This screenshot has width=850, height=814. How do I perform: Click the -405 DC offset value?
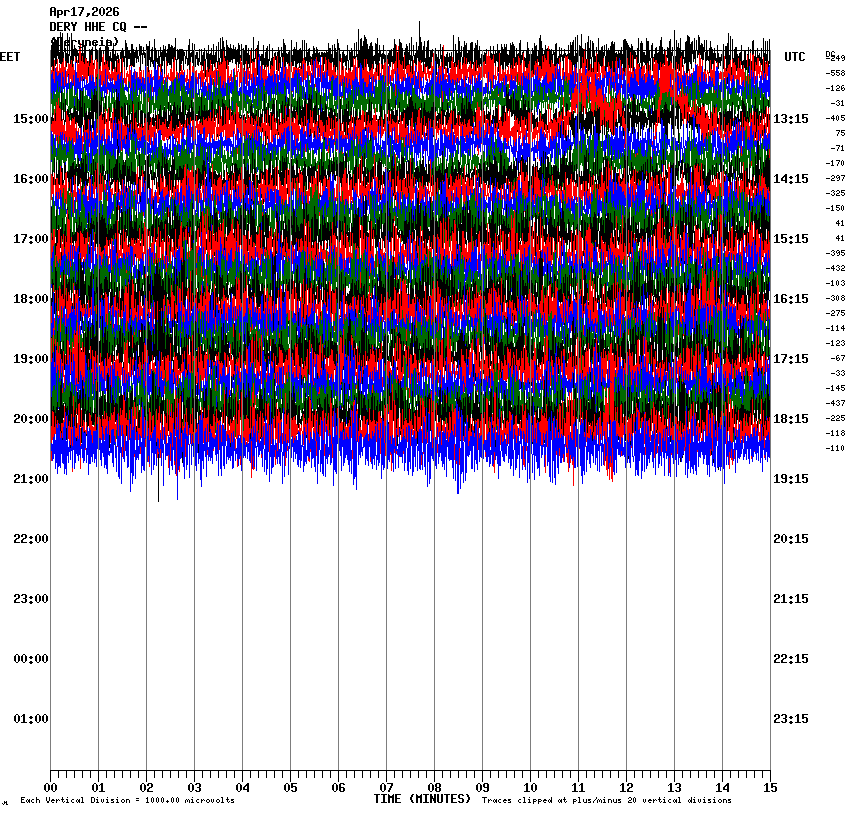pos(835,118)
